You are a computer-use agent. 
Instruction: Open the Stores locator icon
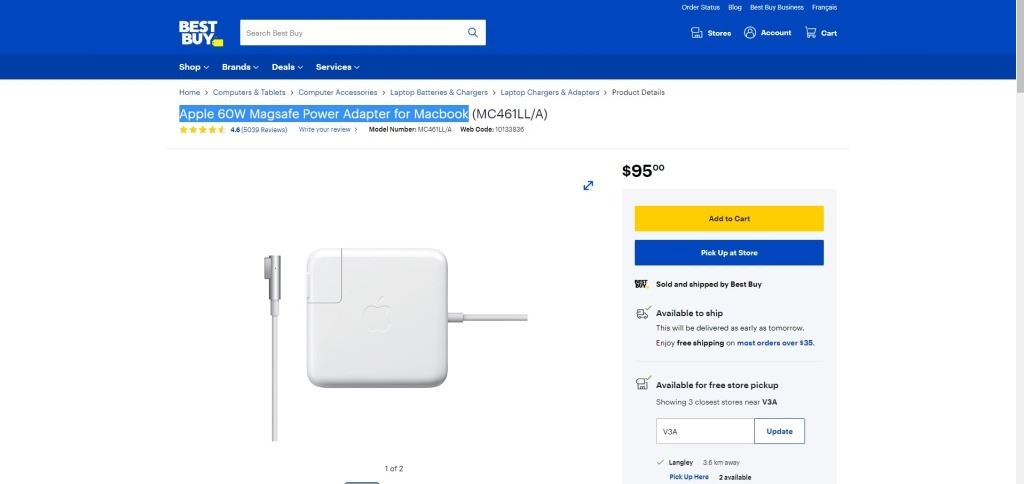[x=697, y=33]
